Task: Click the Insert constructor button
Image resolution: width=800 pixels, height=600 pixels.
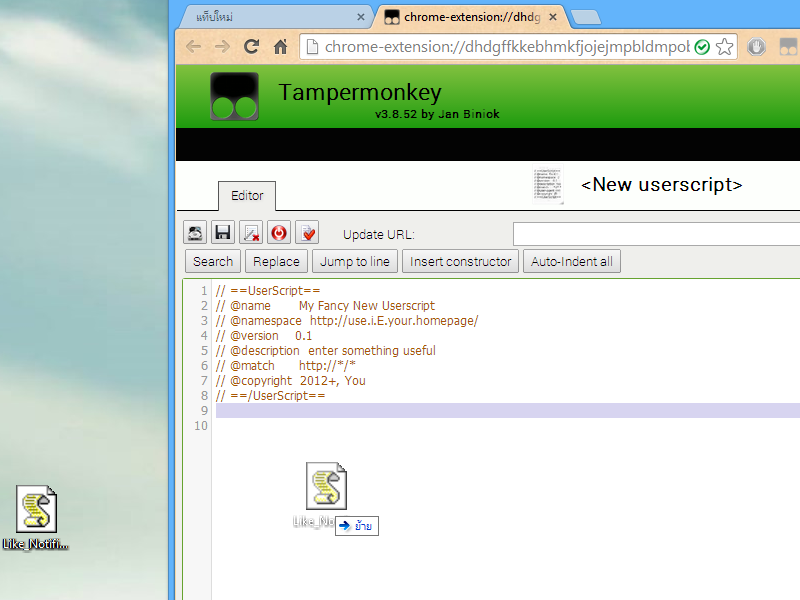Action: point(460,261)
